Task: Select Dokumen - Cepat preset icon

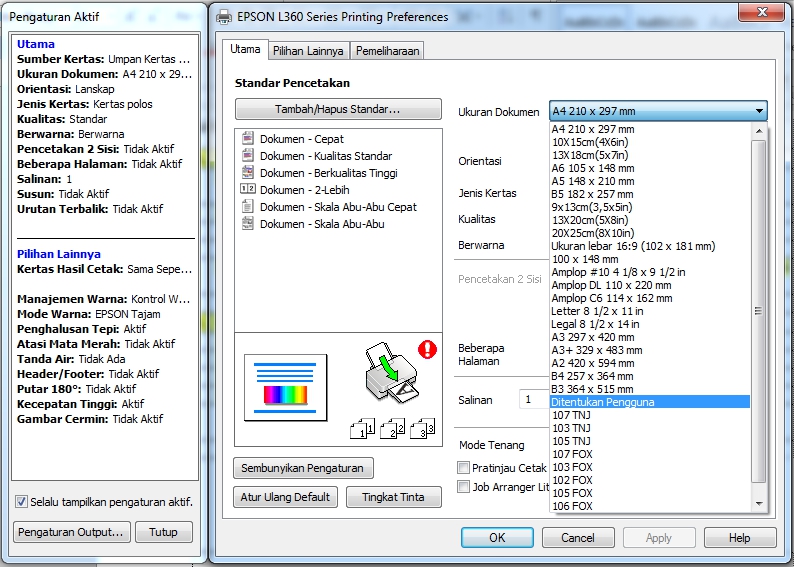Action: click(248, 139)
